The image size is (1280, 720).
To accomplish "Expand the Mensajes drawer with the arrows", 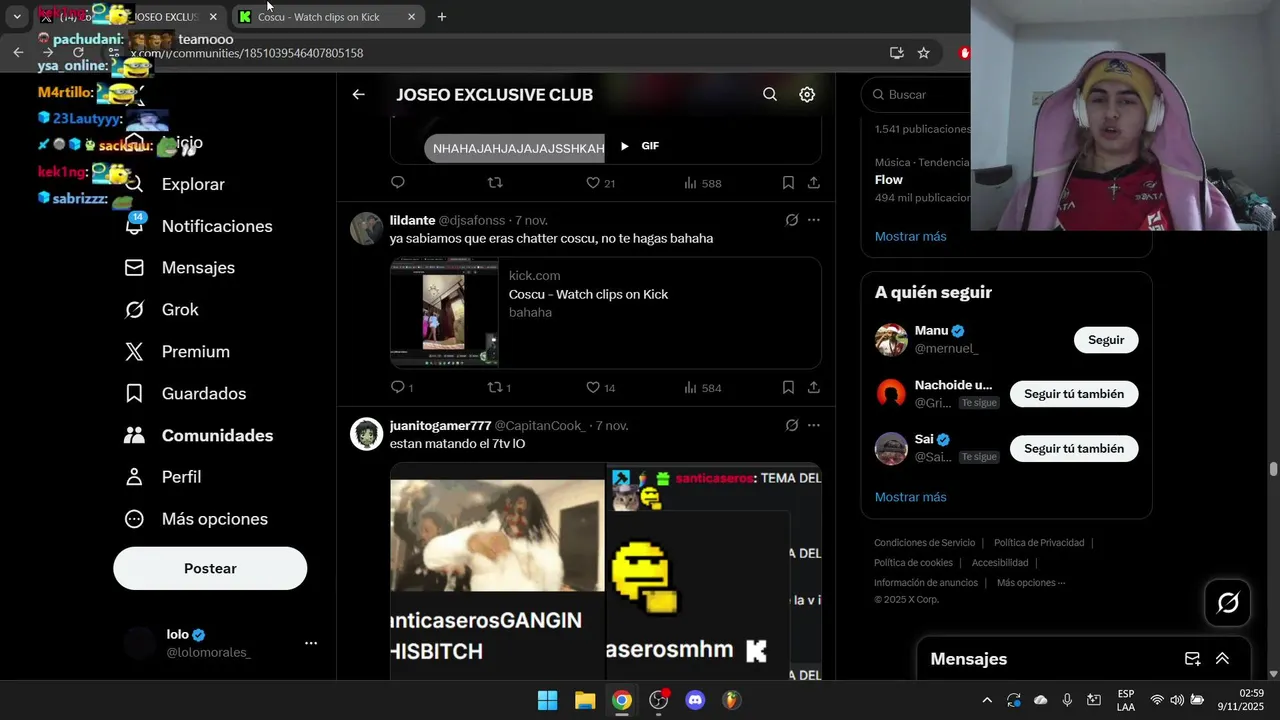I will click(x=1222, y=659).
